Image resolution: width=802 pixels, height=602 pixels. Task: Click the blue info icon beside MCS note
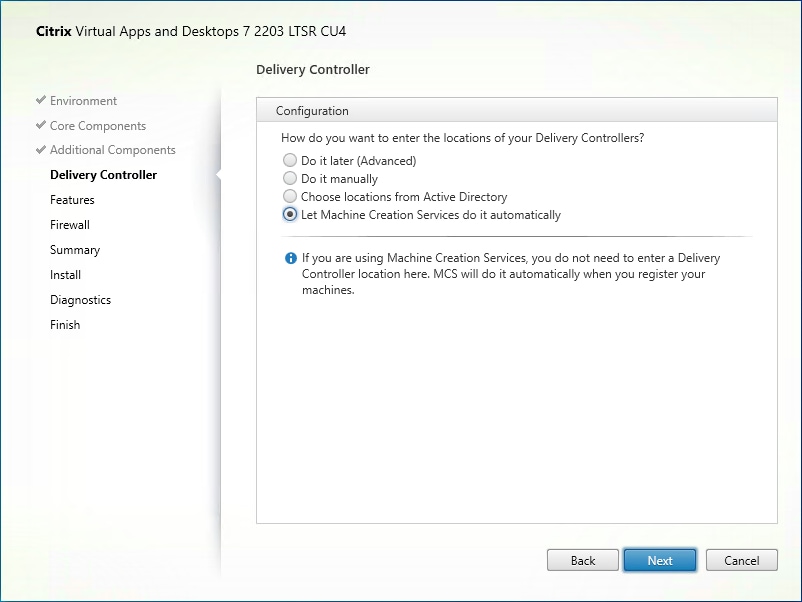coord(290,258)
